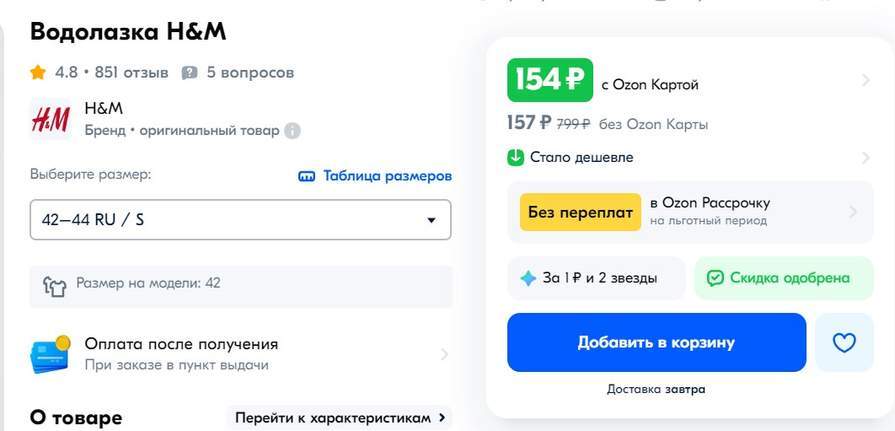895x431 pixels.
Task: Go to Перейти к характеристикам
Action: [x=340, y=418]
